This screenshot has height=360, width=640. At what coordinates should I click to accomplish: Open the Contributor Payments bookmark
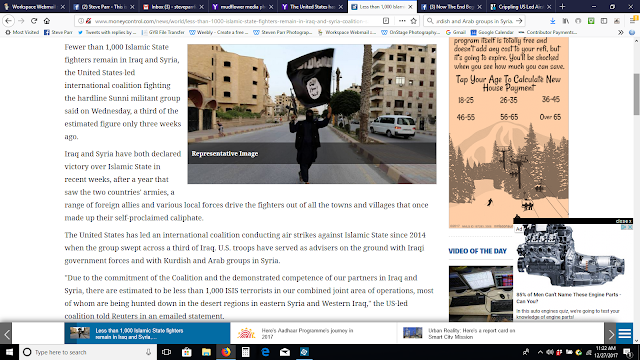pyautogui.click(x=547, y=32)
